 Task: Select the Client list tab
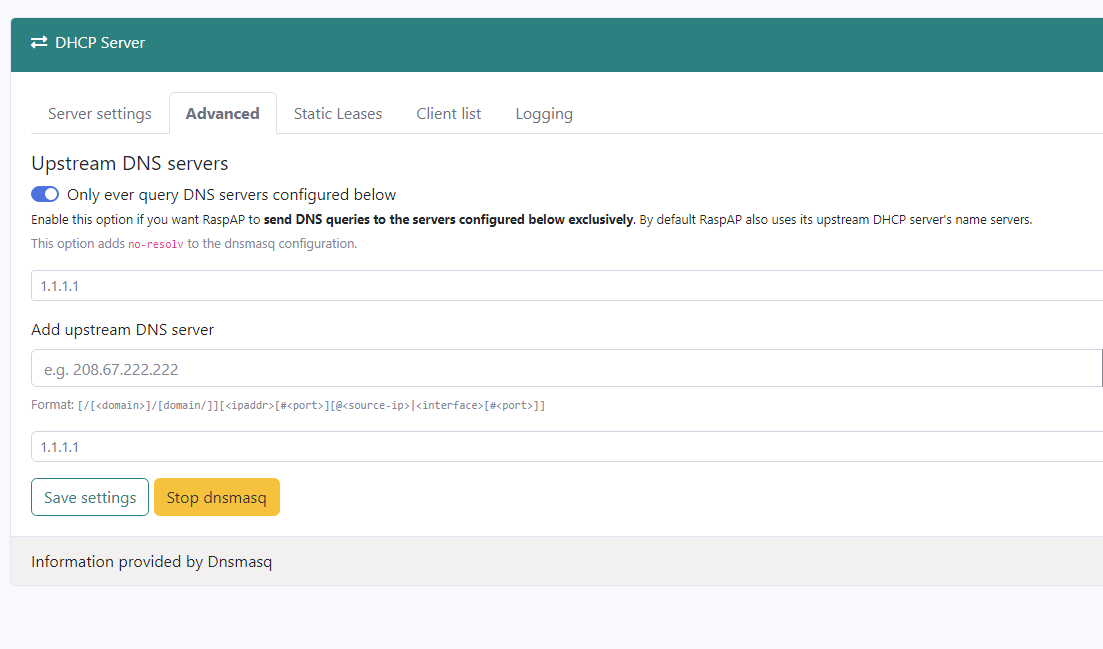coord(448,113)
